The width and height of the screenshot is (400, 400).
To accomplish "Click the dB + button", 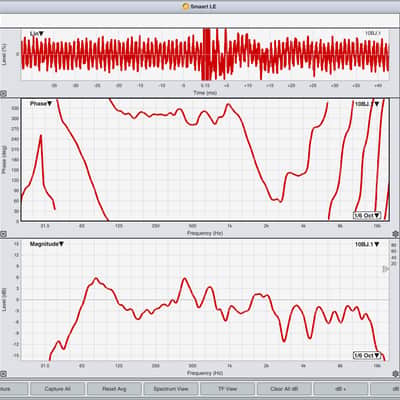I will click(x=341, y=389).
